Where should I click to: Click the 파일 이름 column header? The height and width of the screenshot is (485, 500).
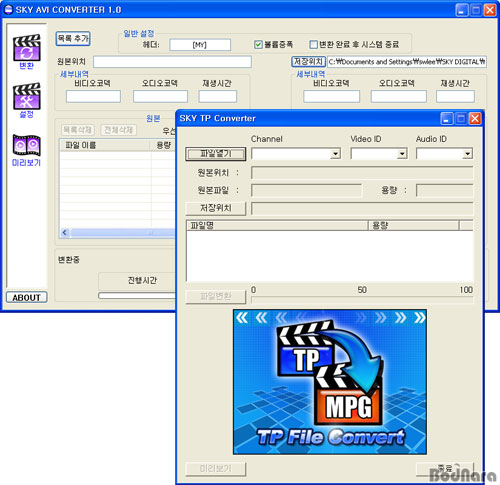(x=105, y=145)
